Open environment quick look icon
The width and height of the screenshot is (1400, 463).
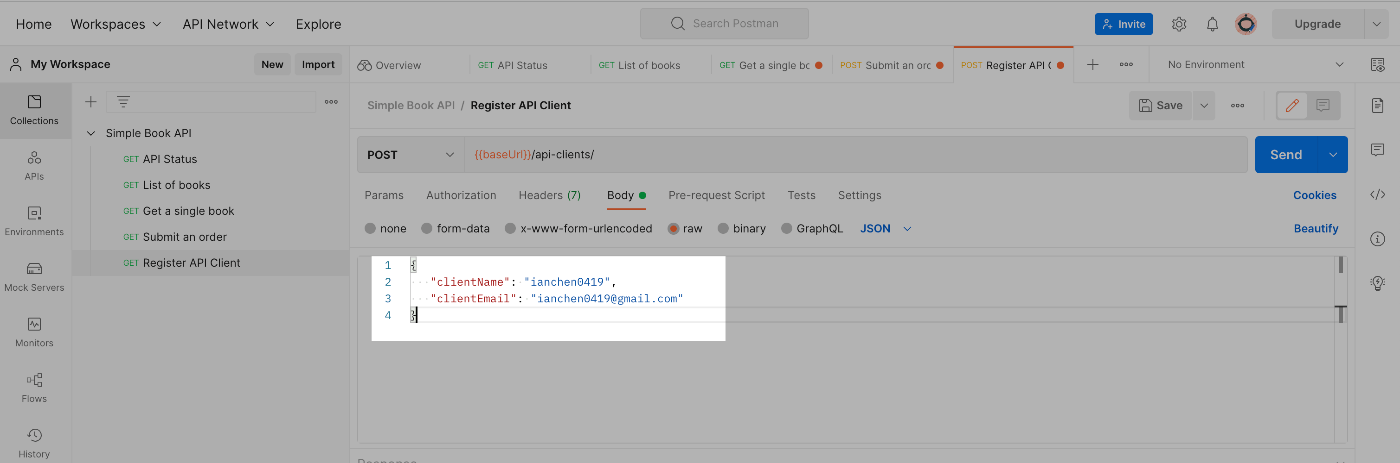click(1377, 64)
